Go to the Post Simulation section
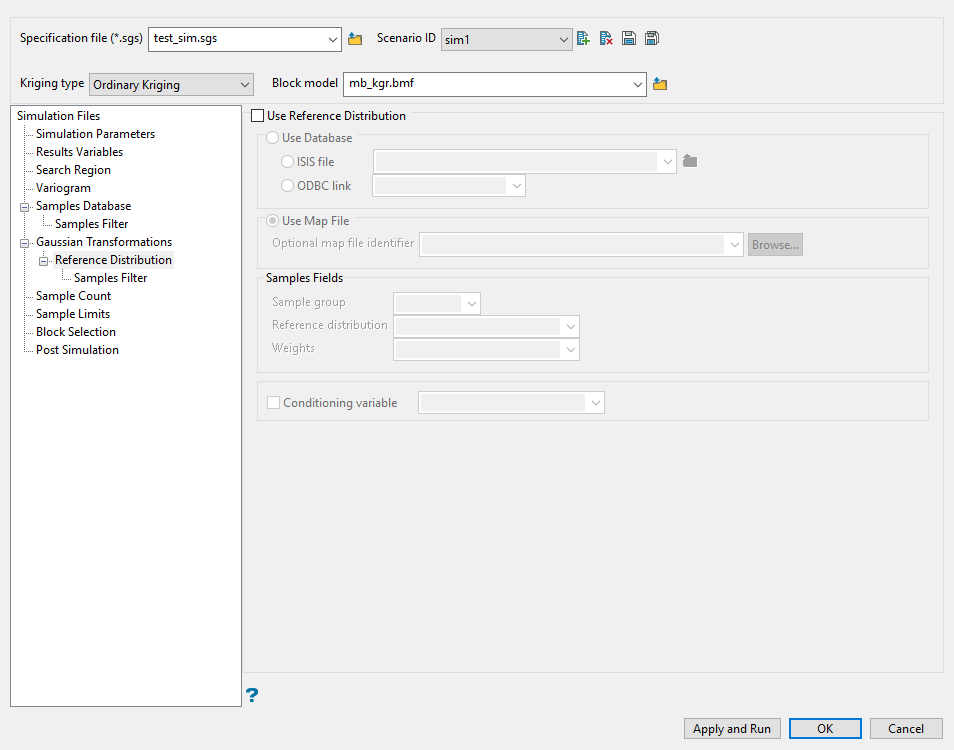 point(77,350)
